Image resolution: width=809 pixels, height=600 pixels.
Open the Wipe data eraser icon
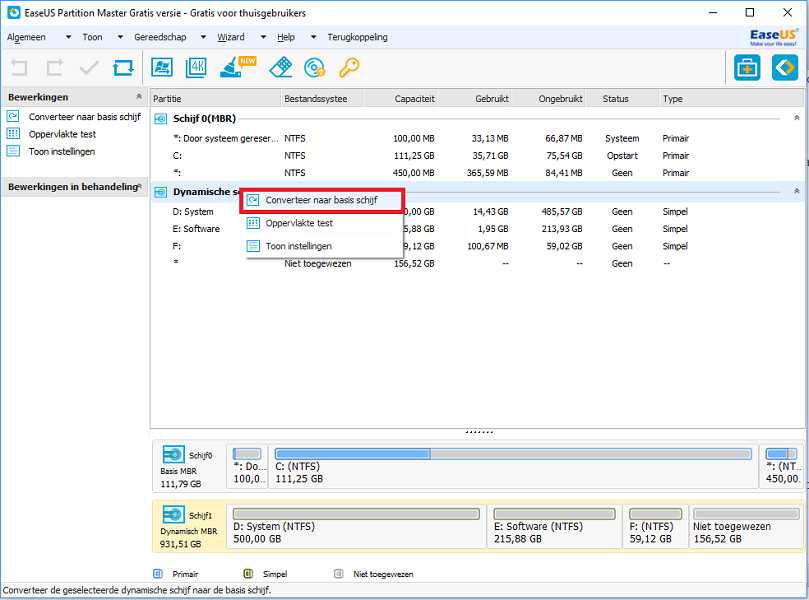[281, 68]
